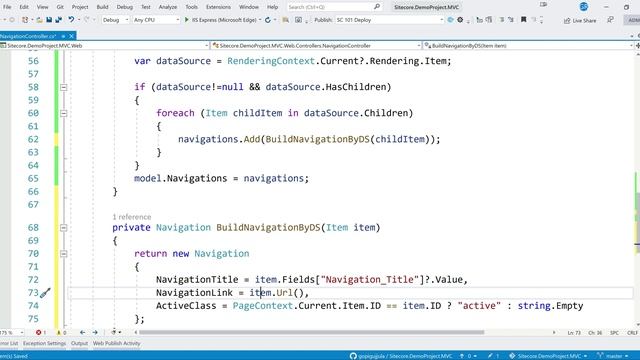
Task: Click the '1 reference' CodeLens link
Action: (132, 217)
